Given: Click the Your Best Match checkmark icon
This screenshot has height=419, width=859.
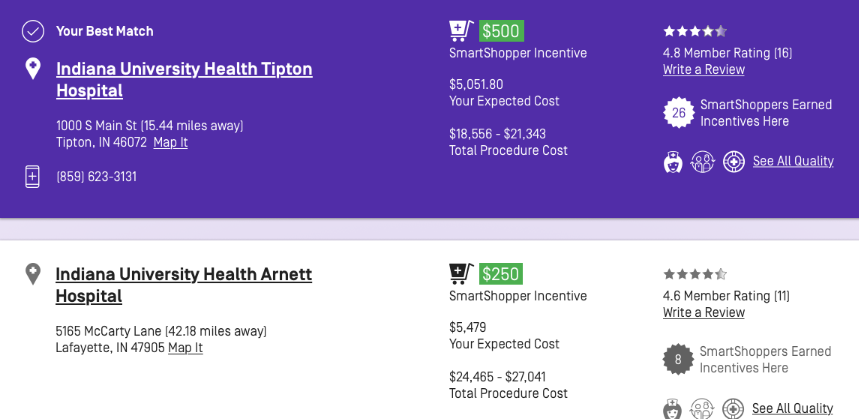Looking at the screenshot, I should pos(33,31).
